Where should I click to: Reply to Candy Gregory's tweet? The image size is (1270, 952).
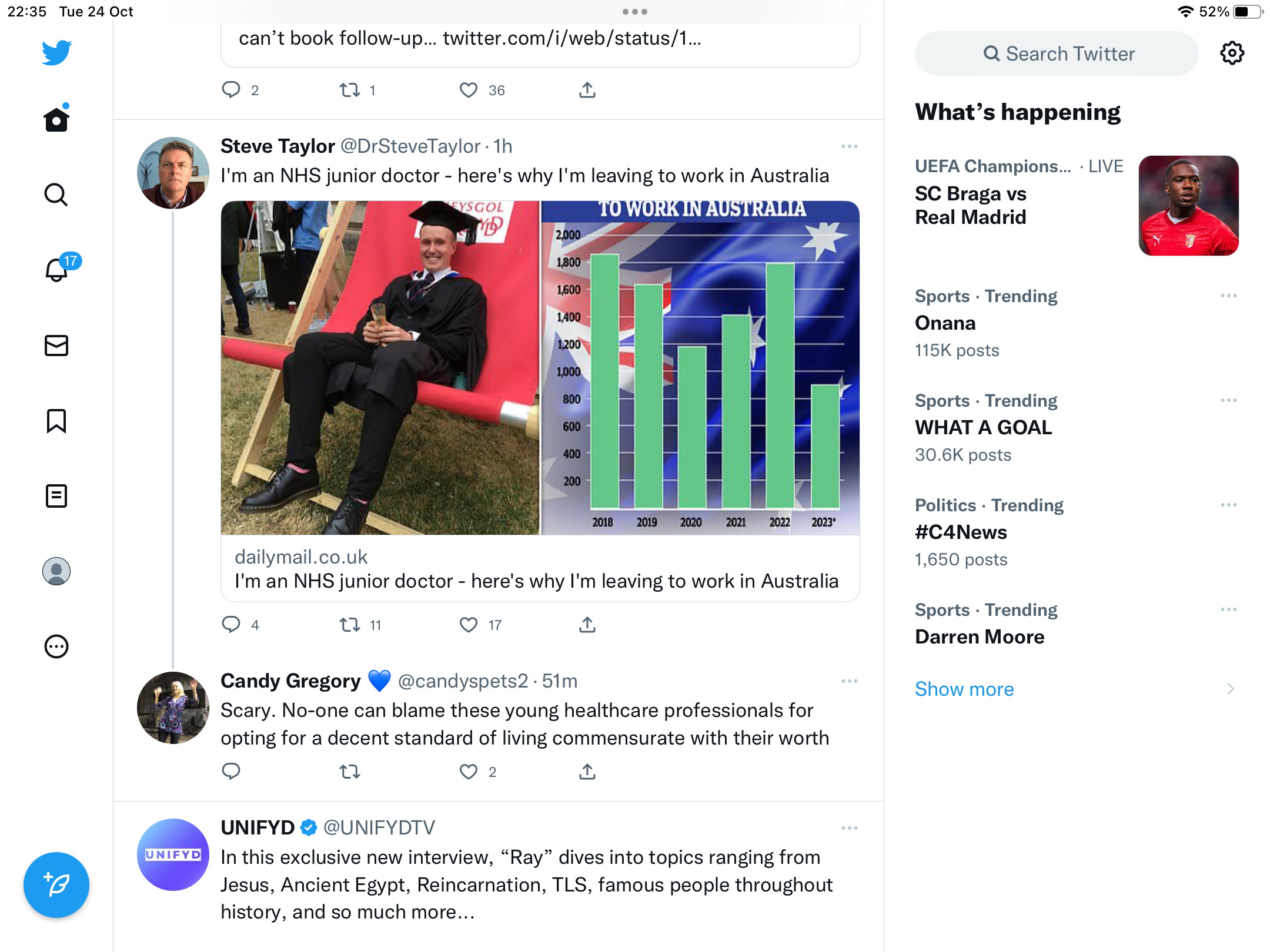[231, 771]
